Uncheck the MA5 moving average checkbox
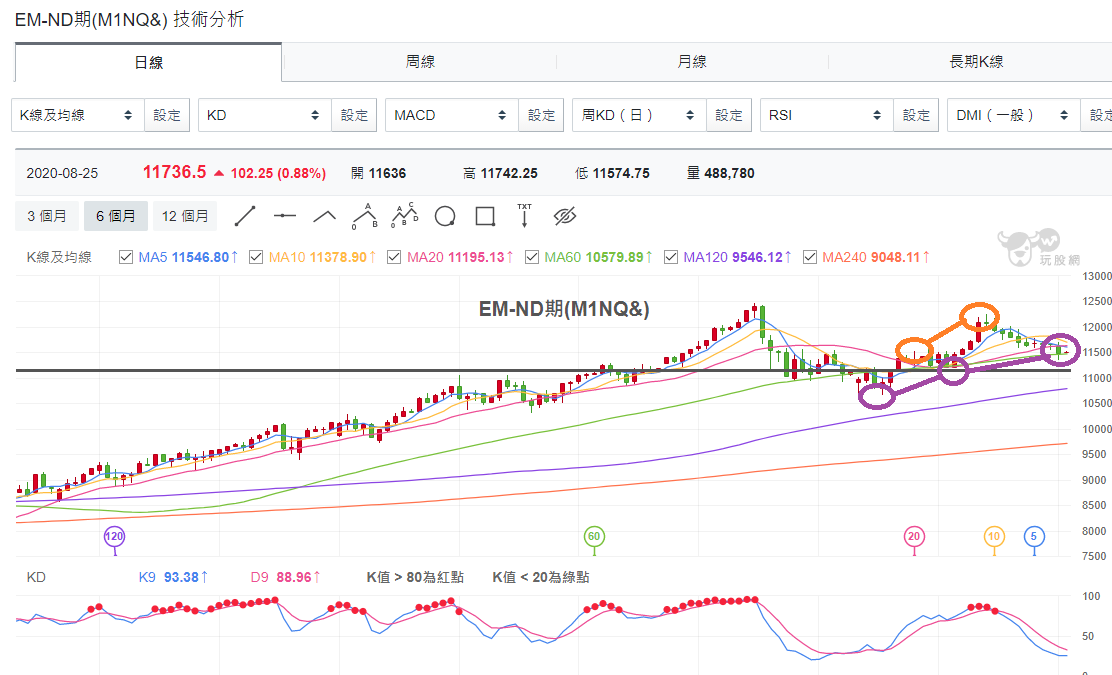The width and height of the screenshot is (1112, 675). [x=126, y=257]
